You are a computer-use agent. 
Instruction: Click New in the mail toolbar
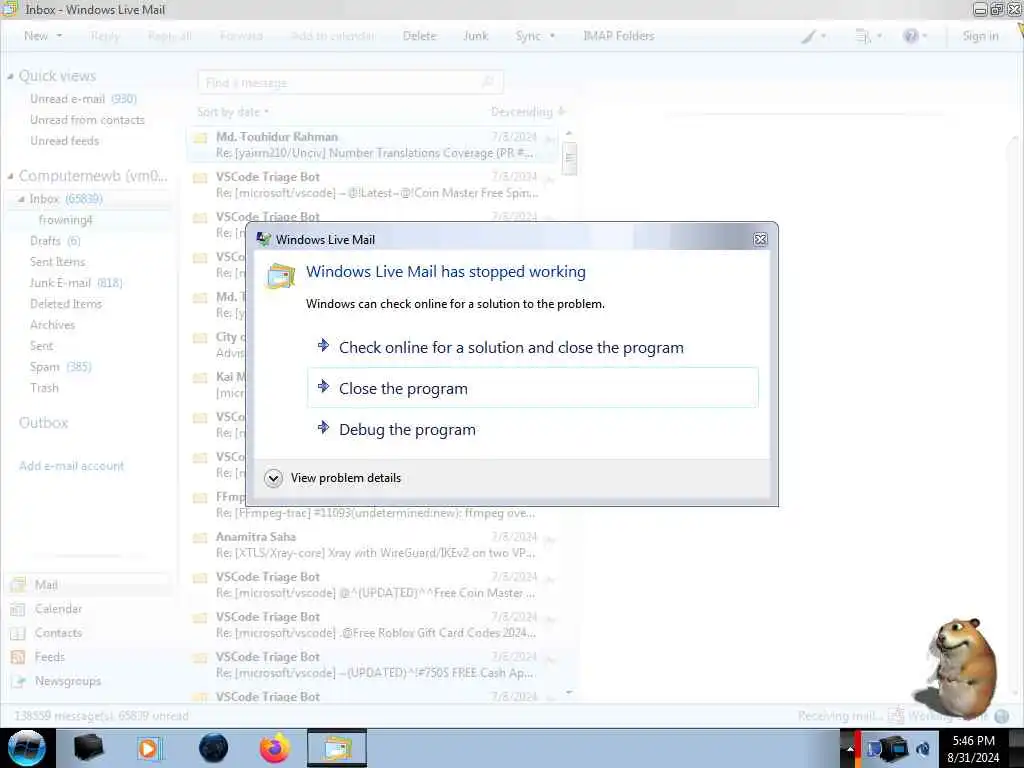coord(36,36)
